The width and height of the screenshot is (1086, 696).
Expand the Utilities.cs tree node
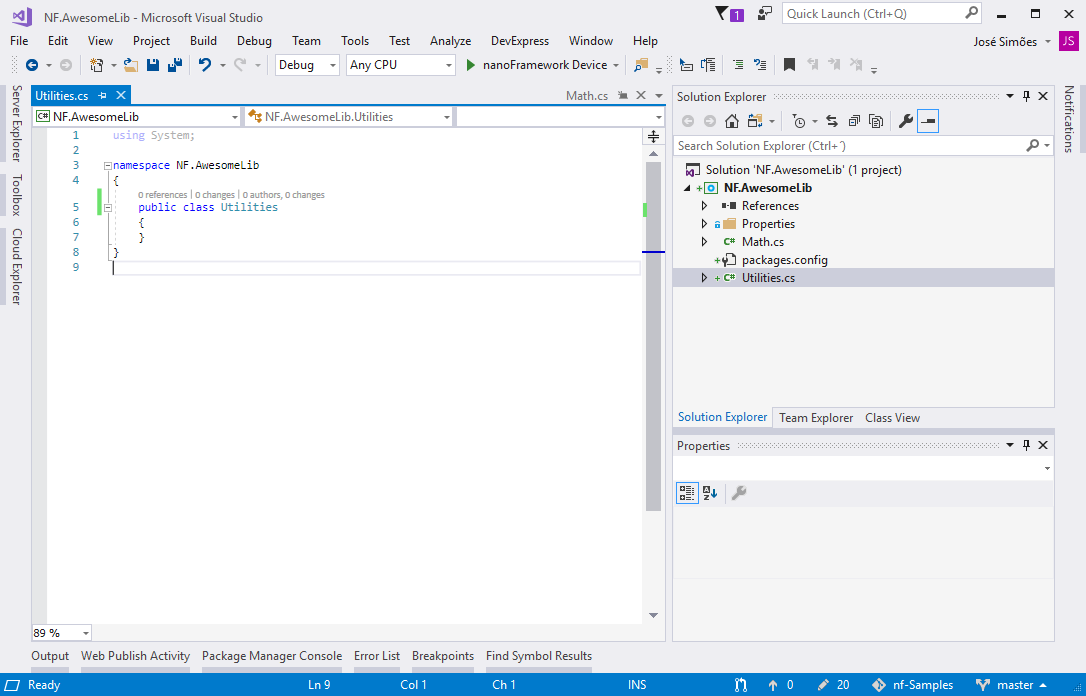pyautogui.click(x=704, y=278)
